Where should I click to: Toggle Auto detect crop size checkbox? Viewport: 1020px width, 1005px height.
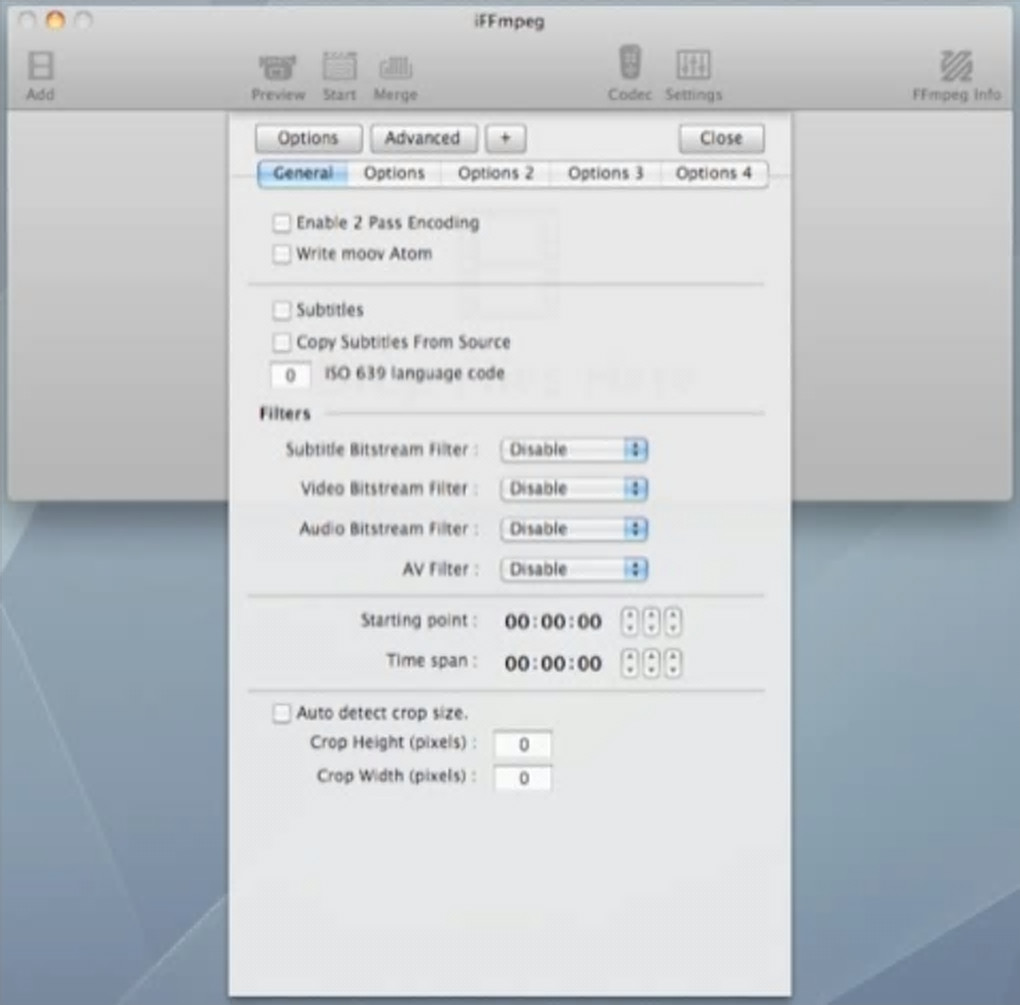282,714
